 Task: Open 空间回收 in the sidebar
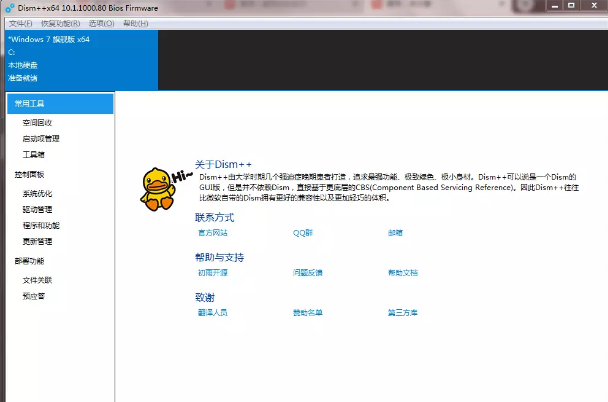[37, 123]
